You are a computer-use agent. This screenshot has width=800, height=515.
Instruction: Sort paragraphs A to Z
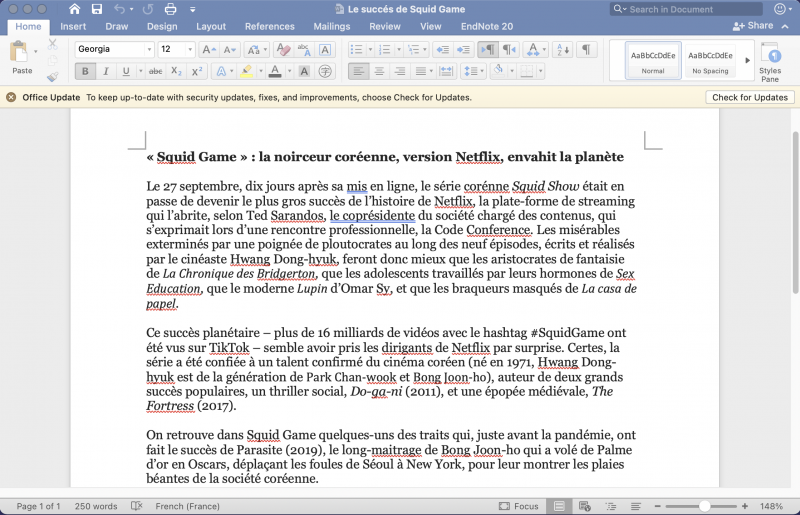563,50
